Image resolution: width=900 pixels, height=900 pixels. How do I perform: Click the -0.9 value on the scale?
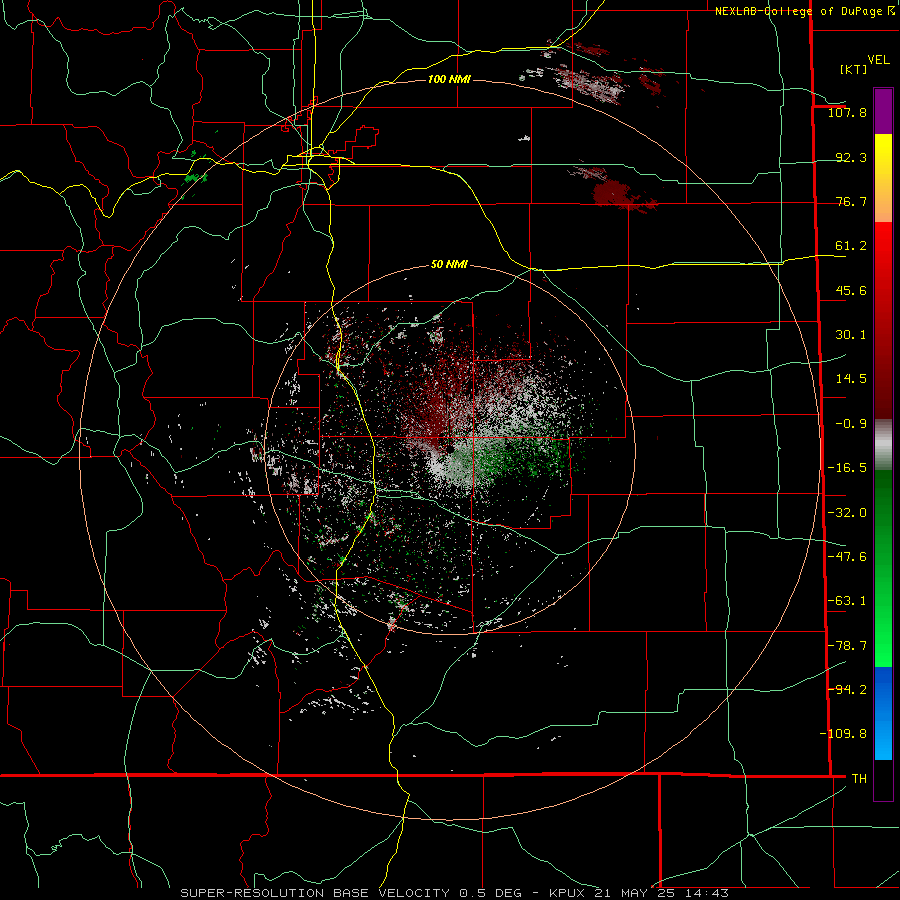pyautogui.click(x=851, y=424)
